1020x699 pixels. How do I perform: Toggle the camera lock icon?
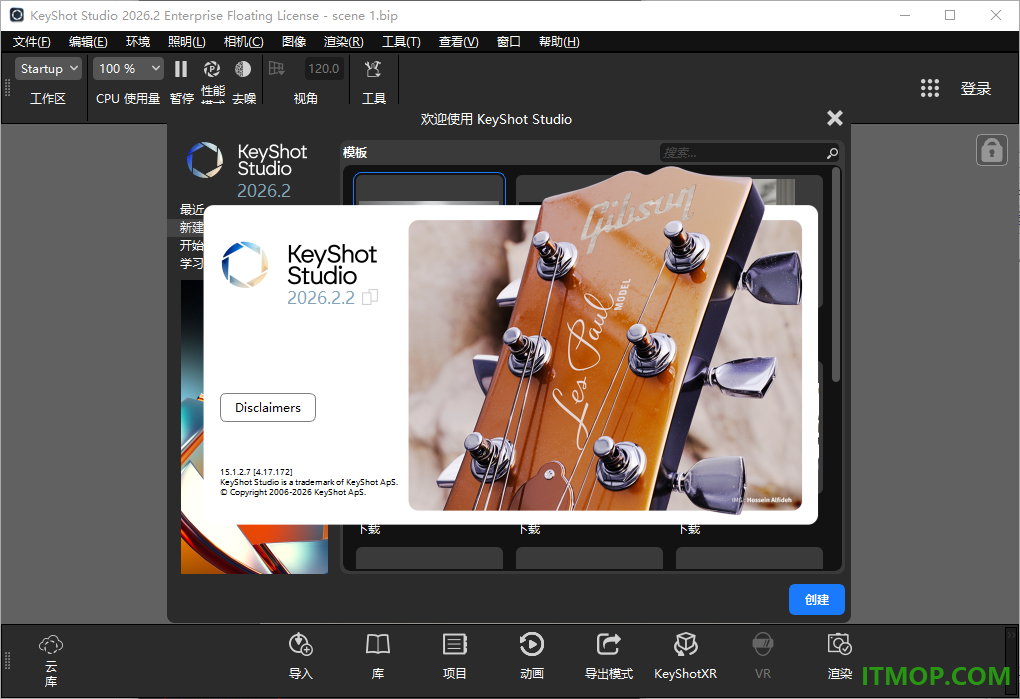point(991,150)
